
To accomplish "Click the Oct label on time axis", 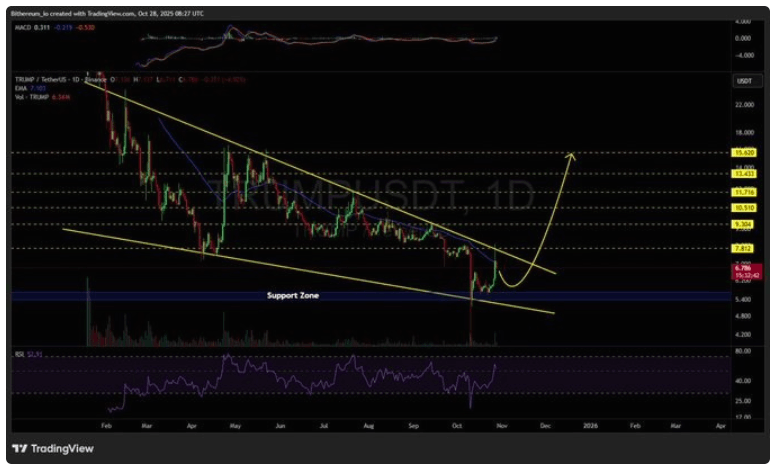I will [457, 426].
